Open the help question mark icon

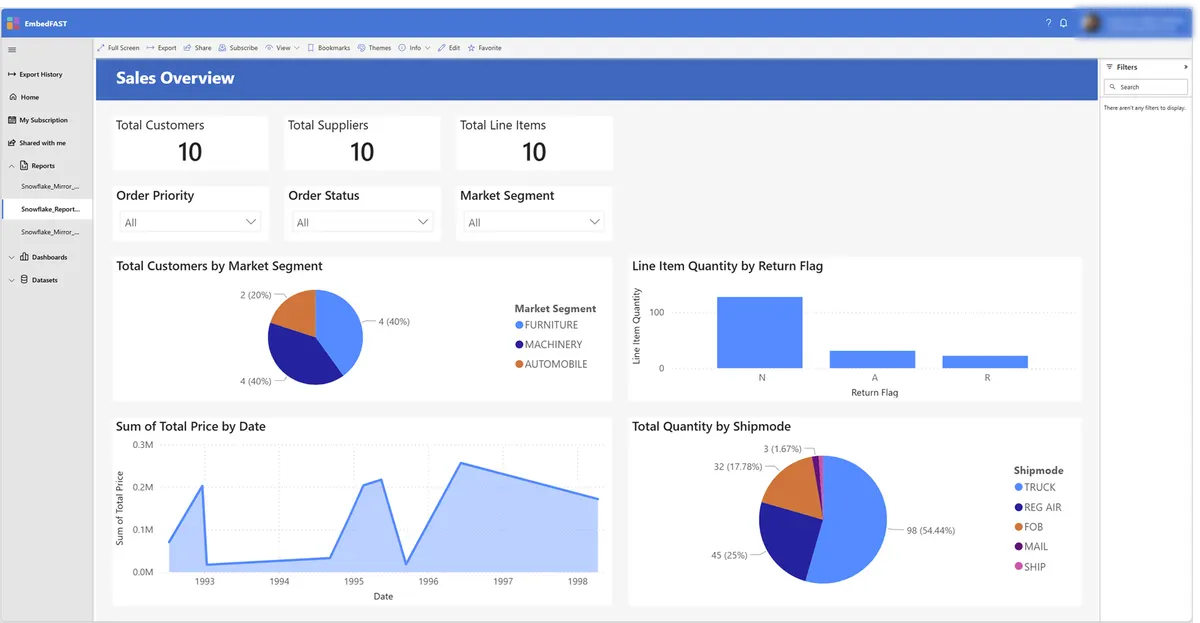[x=1048, y=23]
